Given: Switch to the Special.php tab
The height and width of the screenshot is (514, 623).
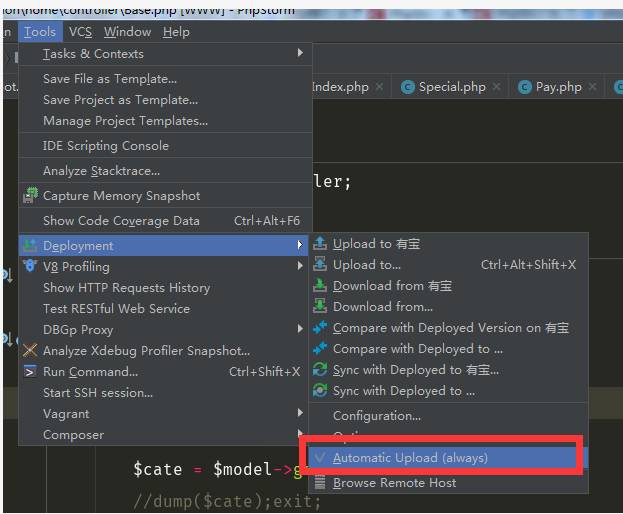Looking at the screenshot, I should (x=452, y=87).
